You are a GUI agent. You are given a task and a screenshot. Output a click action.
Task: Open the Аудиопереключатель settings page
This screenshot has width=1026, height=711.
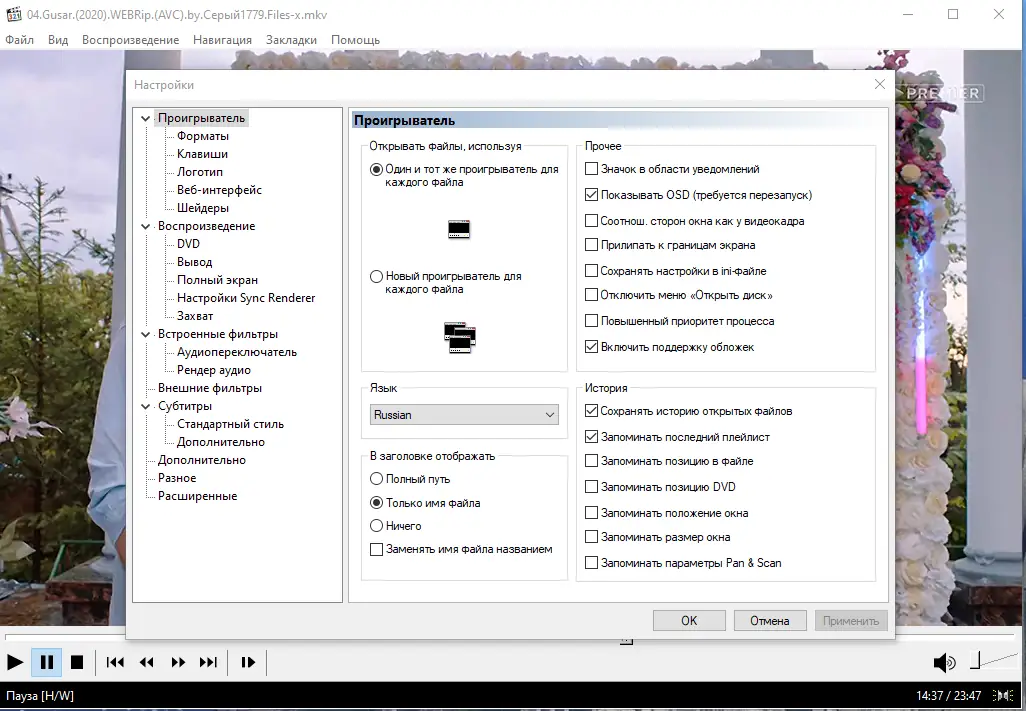[x=237, y=352]
